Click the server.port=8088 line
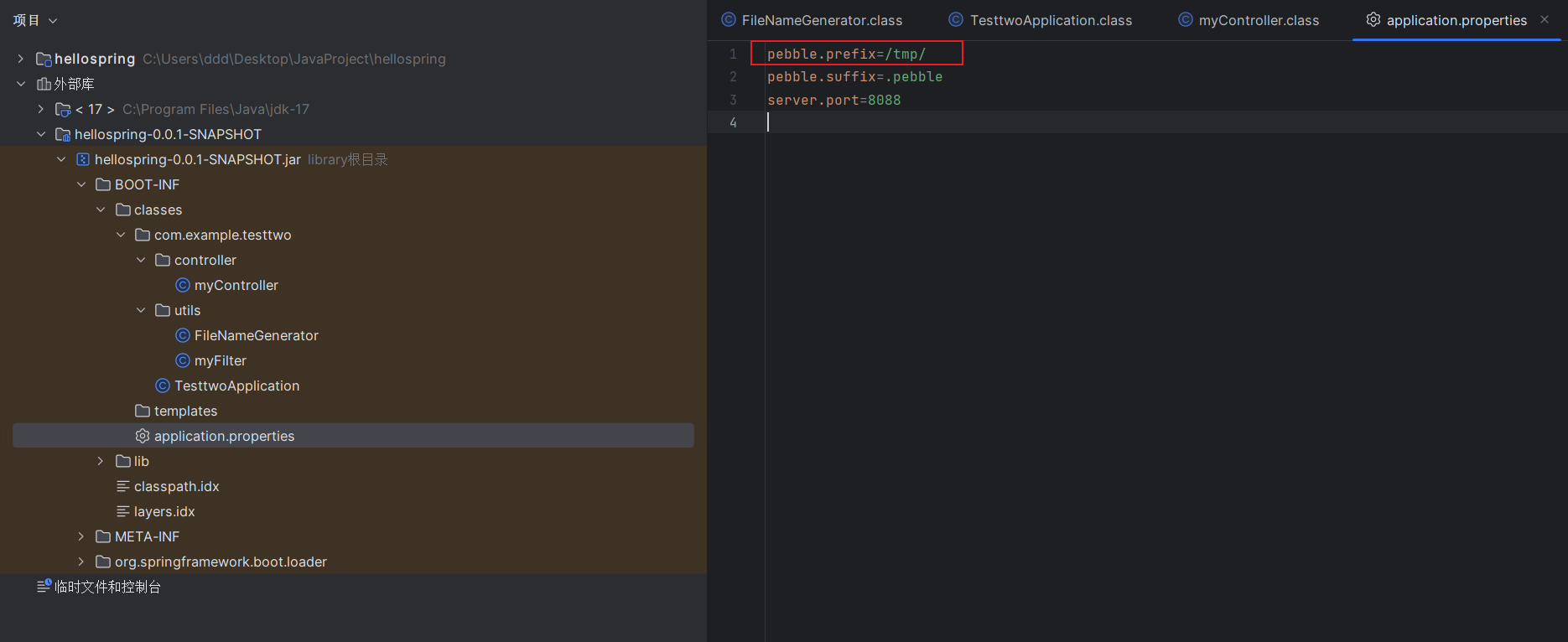This screenshot has height=642, width=1568. tap(834, 100)
